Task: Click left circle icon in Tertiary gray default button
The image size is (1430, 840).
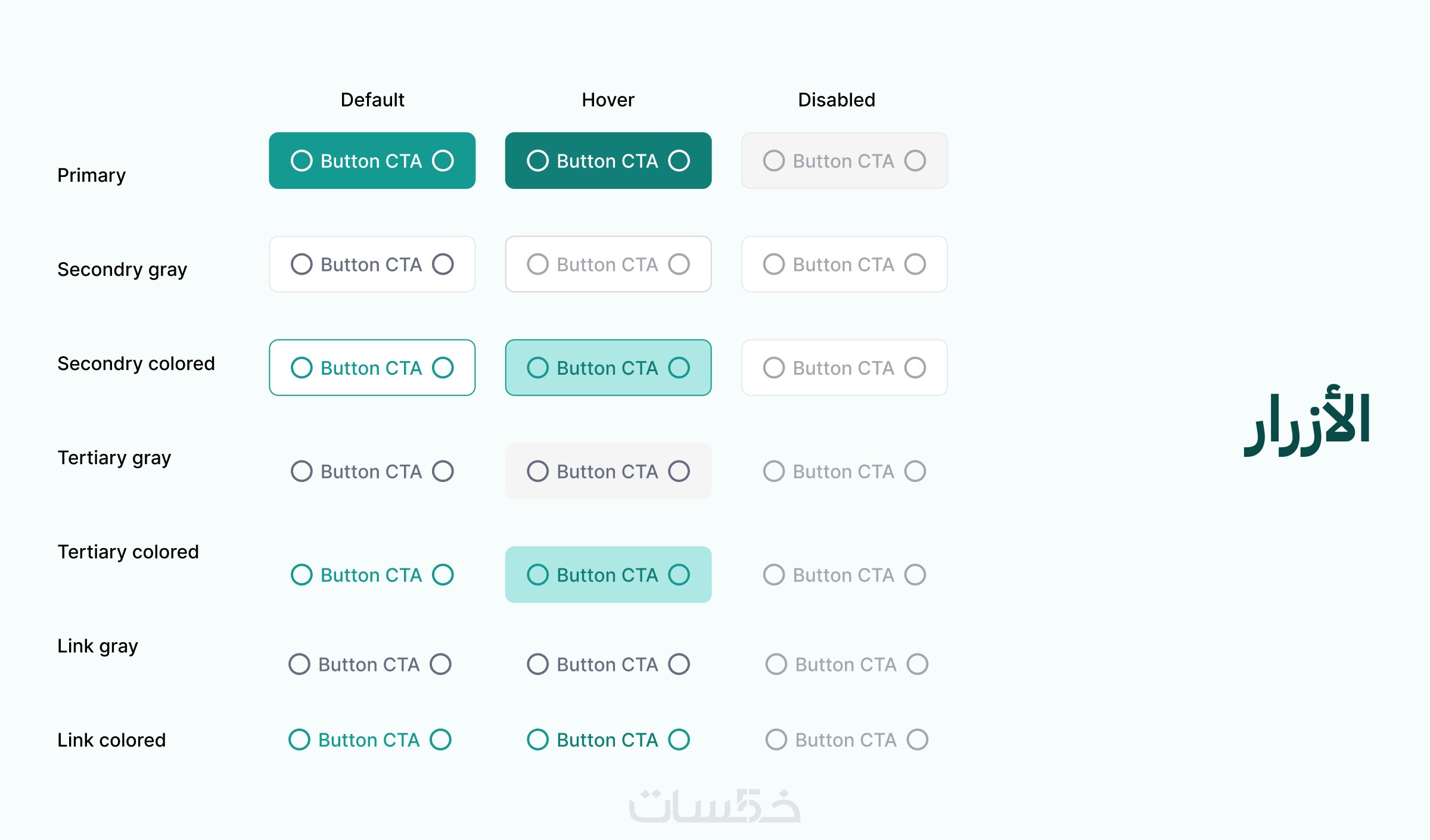Action: pyautogui.click(x=301, y=471)
